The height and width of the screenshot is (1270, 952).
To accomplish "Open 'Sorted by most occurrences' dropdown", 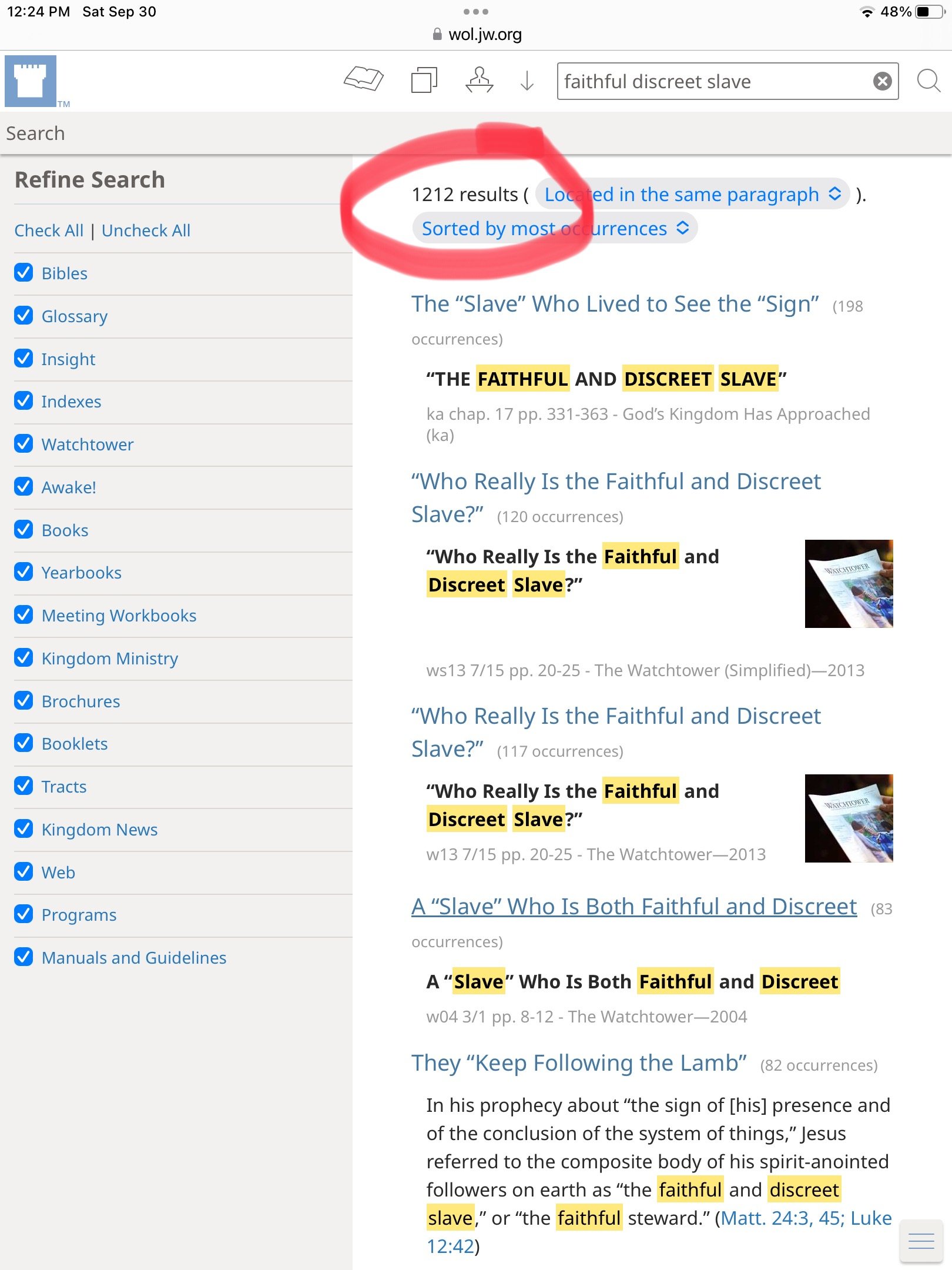I will [555, 228].
